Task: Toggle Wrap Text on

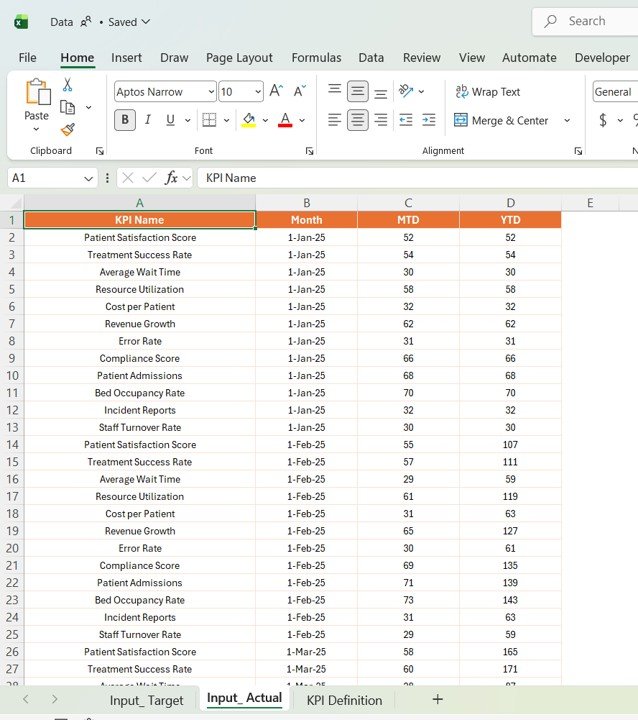Action: pos(488,92)
